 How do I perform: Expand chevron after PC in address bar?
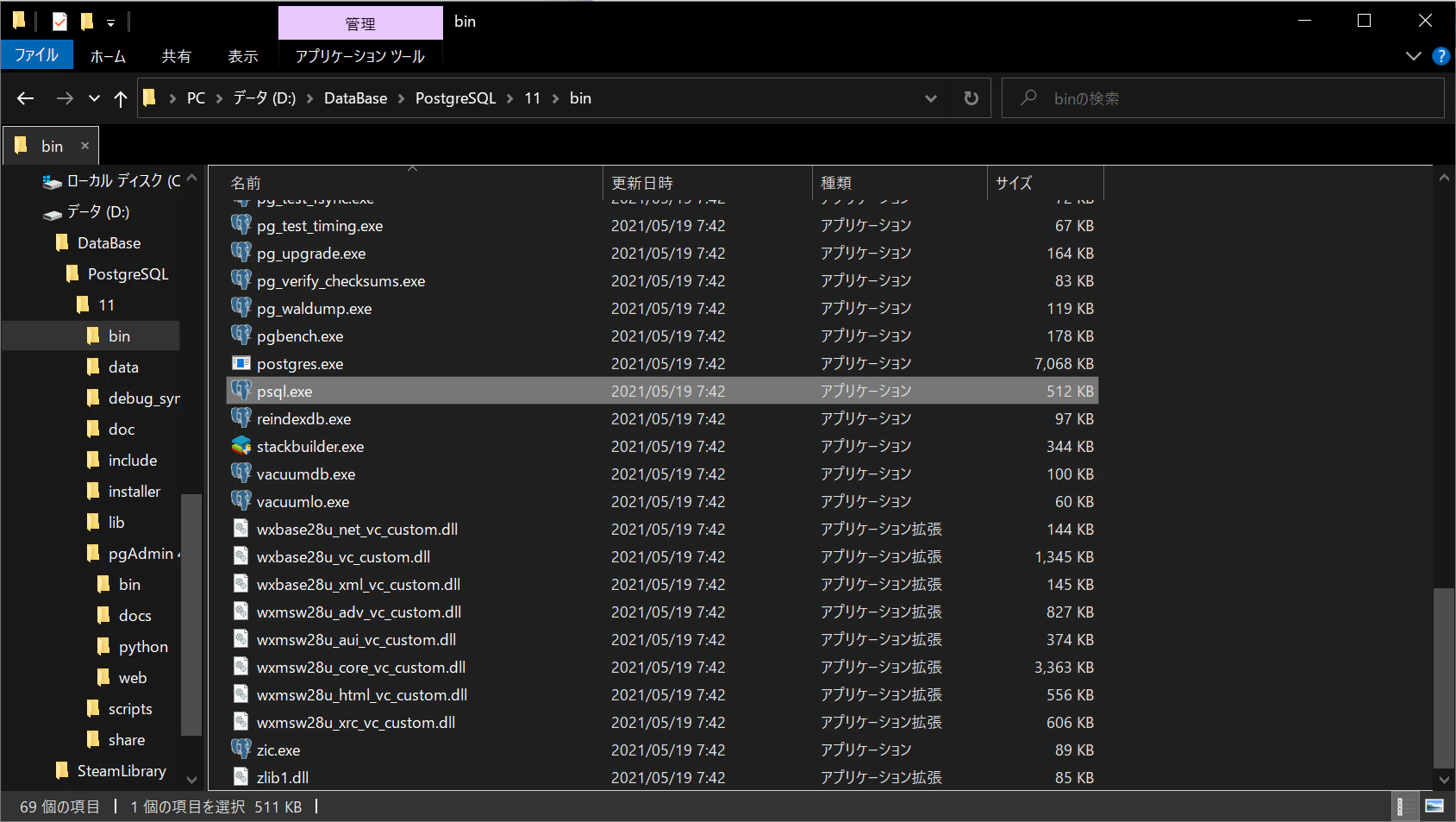(x=219, y=98)
